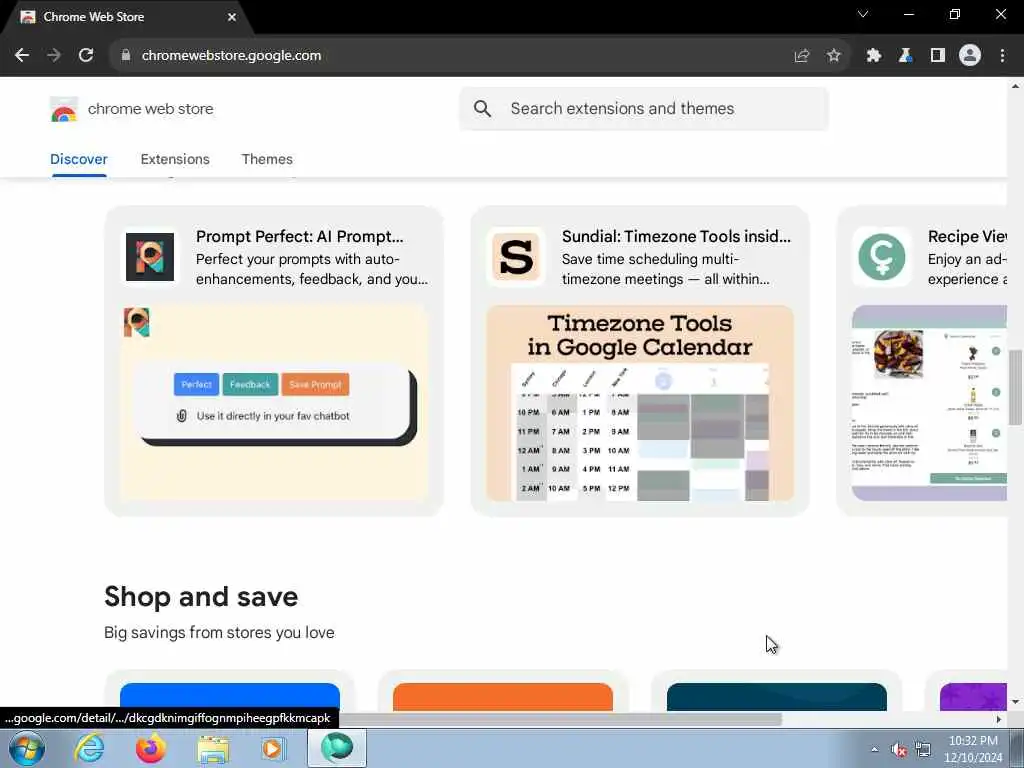
Task: Open the tab search chevron in title bar
Action: point(863,14)
